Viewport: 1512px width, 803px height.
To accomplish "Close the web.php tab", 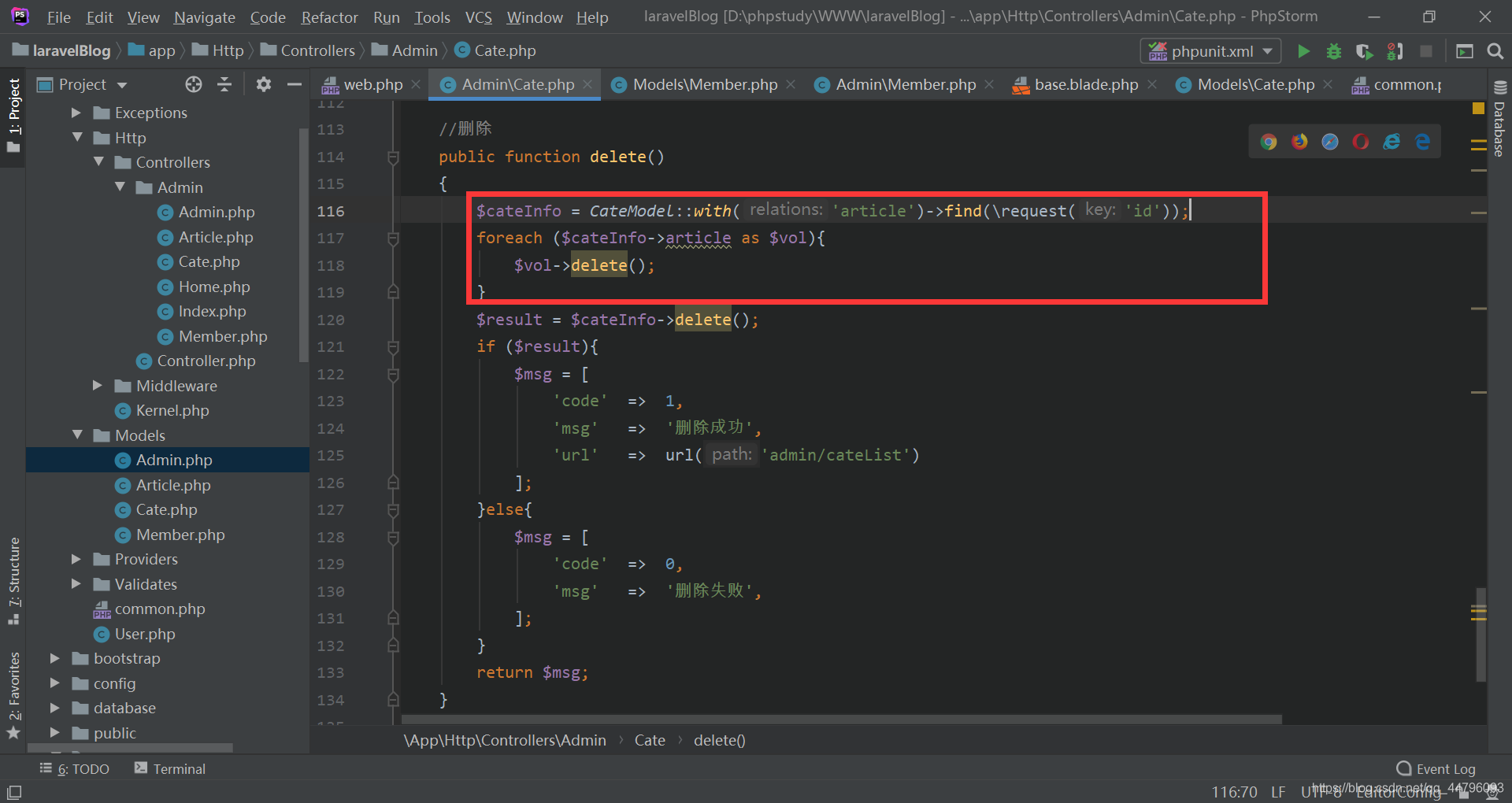I will pyautogui.click(x=415, y=84).
